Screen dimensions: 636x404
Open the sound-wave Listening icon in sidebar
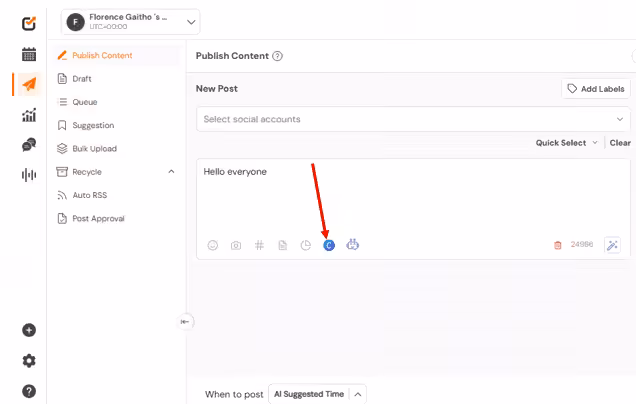(x=29, y=175)
